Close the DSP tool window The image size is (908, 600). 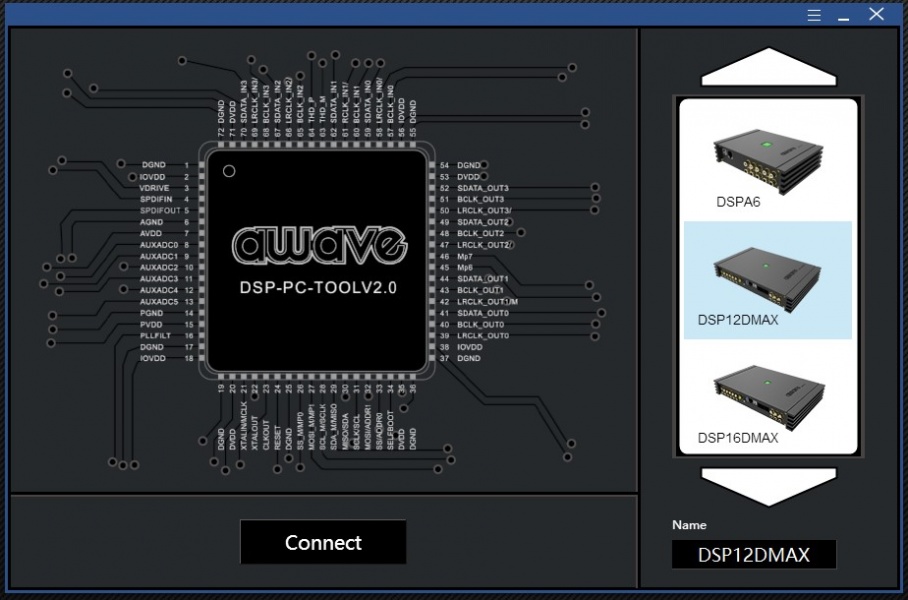[x=876, y=14]
